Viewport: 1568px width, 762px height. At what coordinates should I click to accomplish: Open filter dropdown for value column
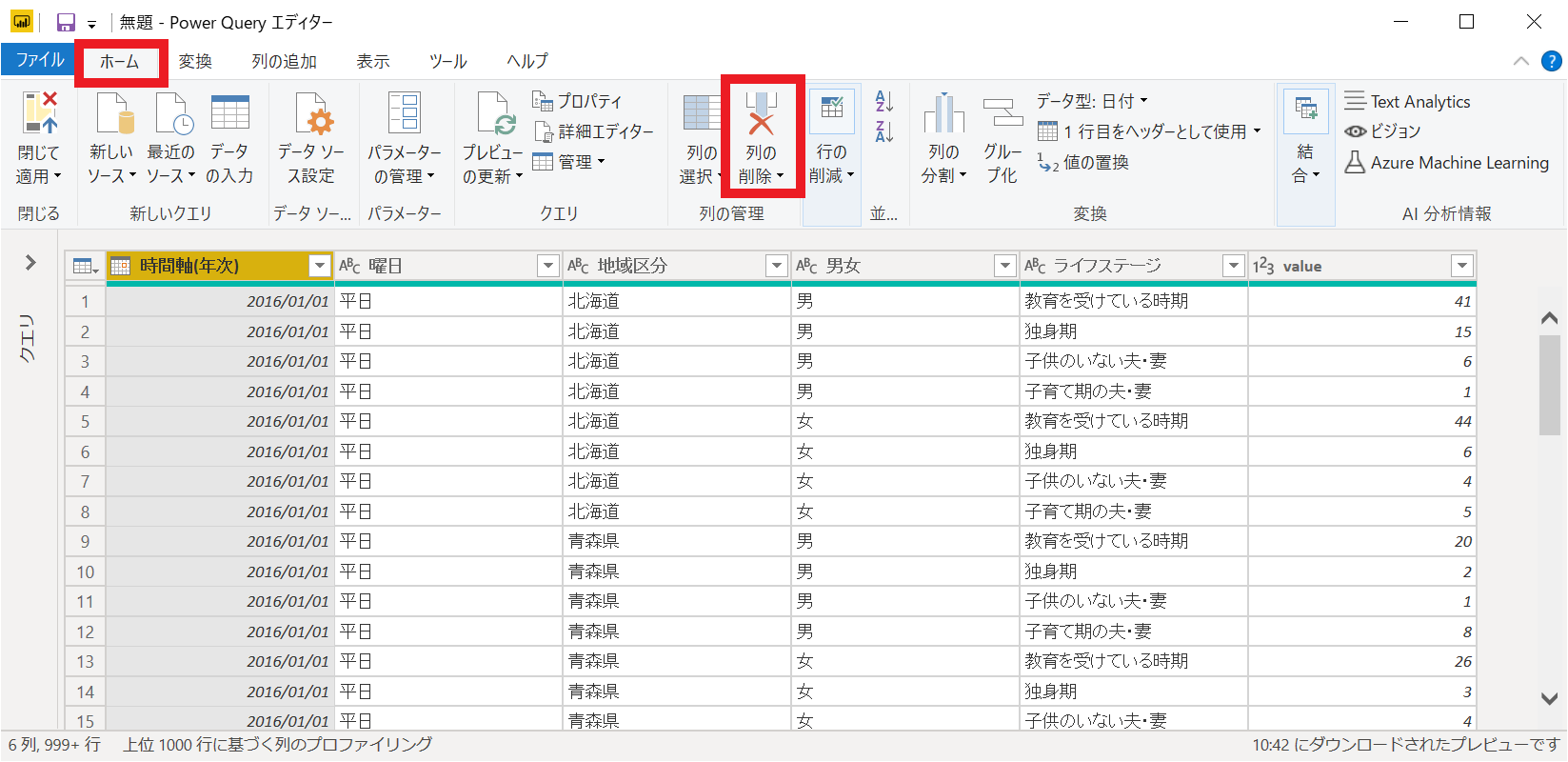tap(1462, 266)
